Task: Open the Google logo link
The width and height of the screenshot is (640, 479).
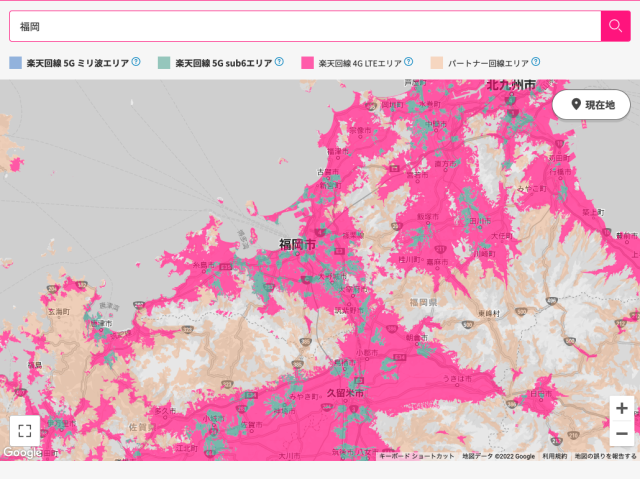Action: coord(22,452)
